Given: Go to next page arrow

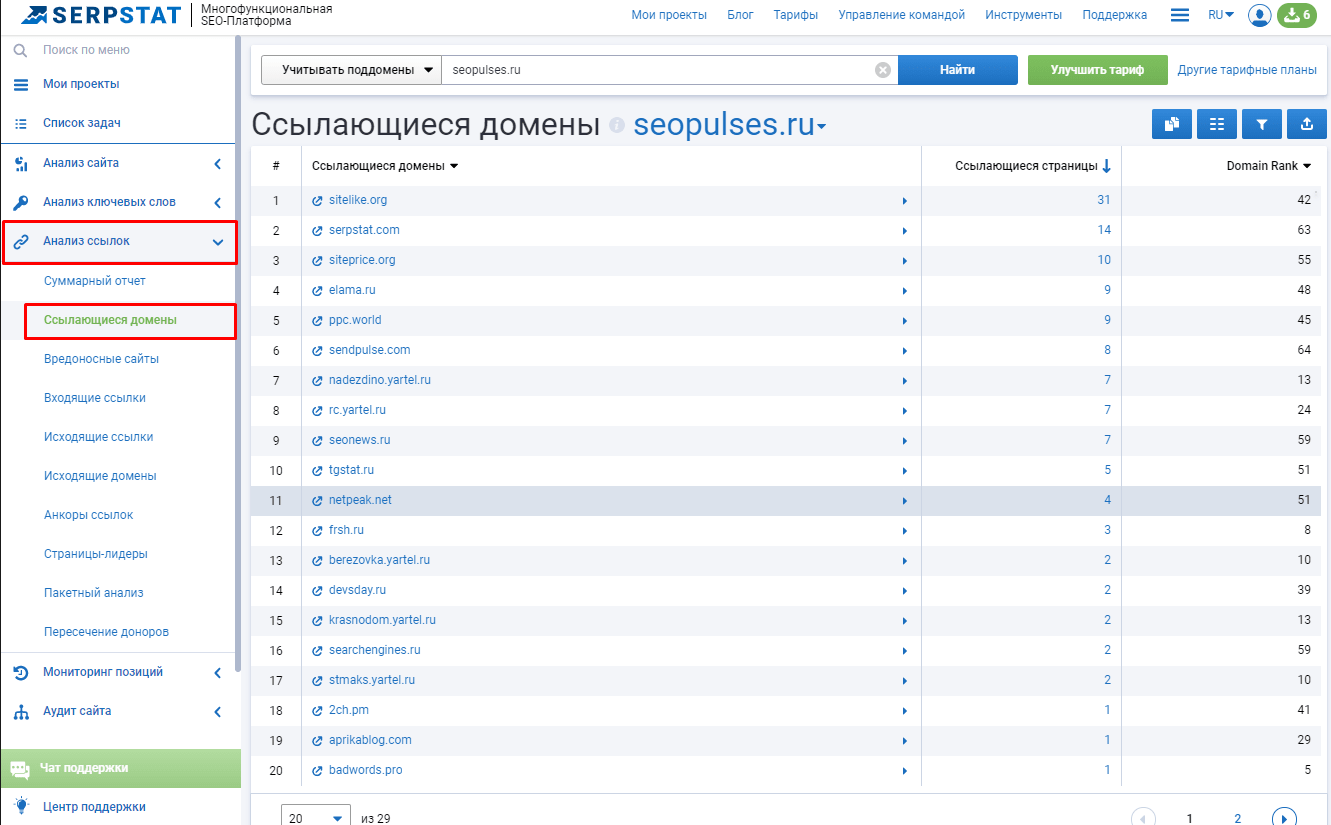Looking at the screenshot, I should [x=1284, y=818].
